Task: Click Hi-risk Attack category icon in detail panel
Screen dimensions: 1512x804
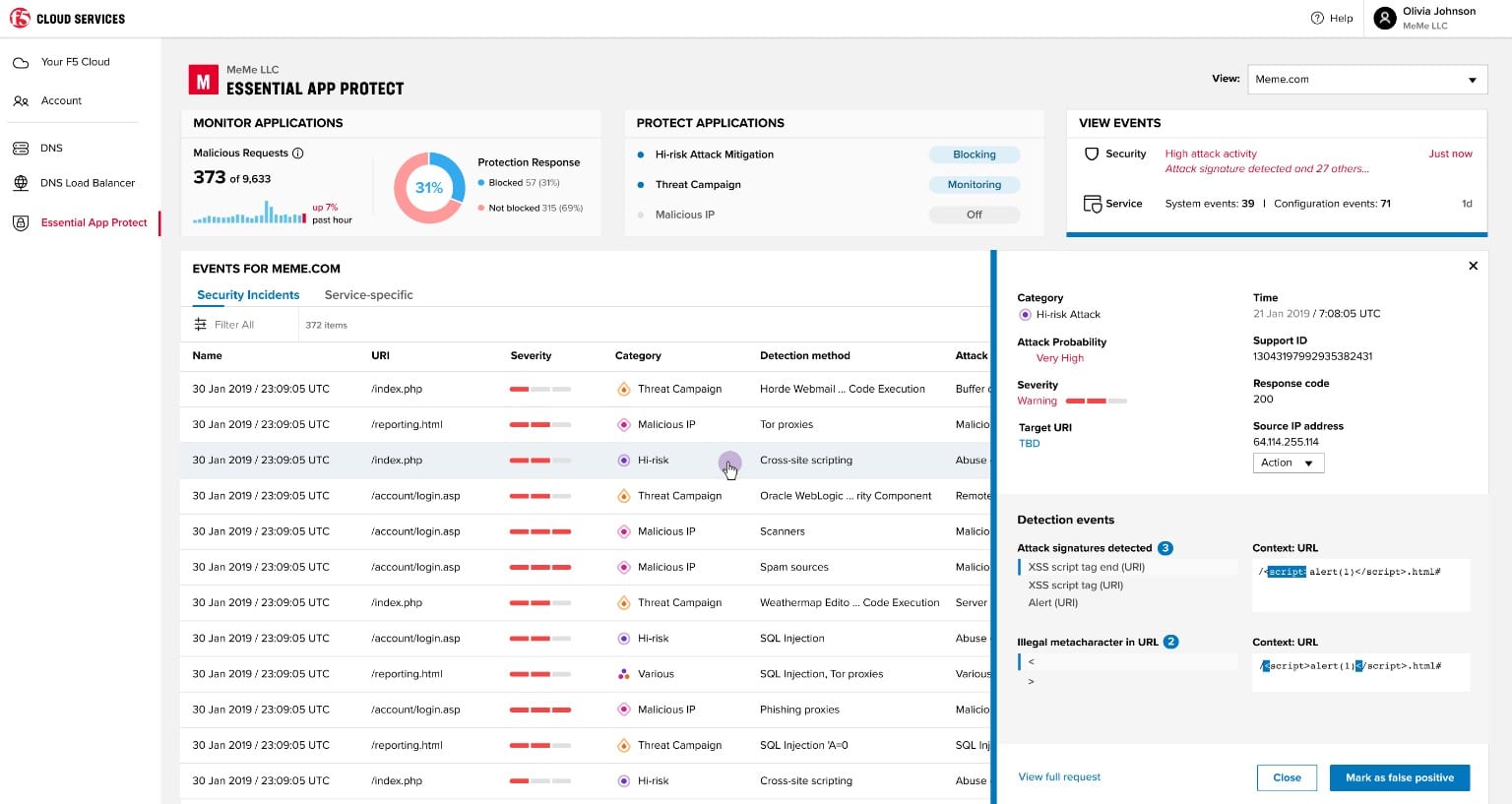Action: (x=1025, y=315)
